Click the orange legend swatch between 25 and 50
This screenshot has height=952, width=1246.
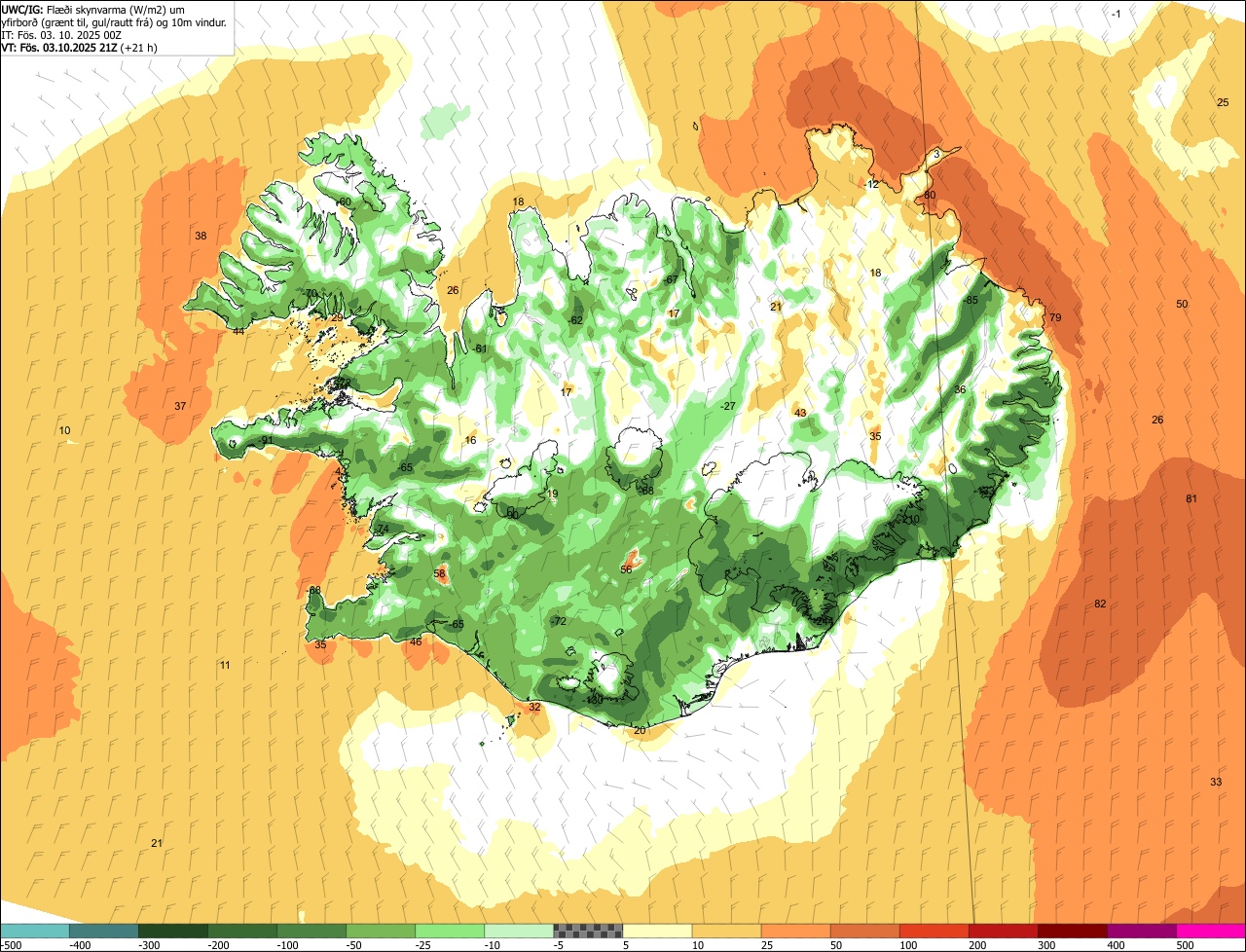tap(795, 931)
